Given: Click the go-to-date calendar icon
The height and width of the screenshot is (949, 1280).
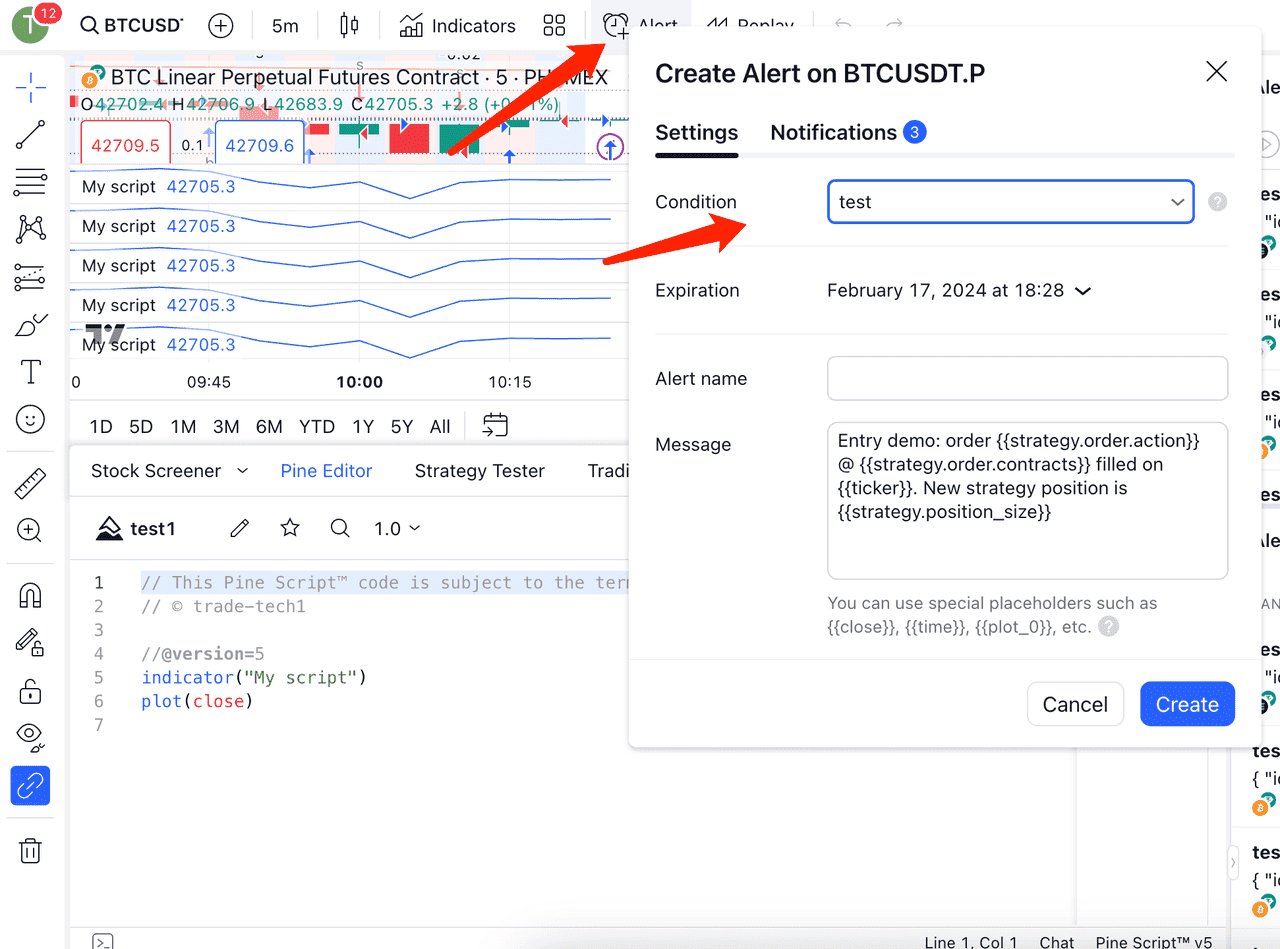Looking at the screenshot, I should (x=495, y=425).
